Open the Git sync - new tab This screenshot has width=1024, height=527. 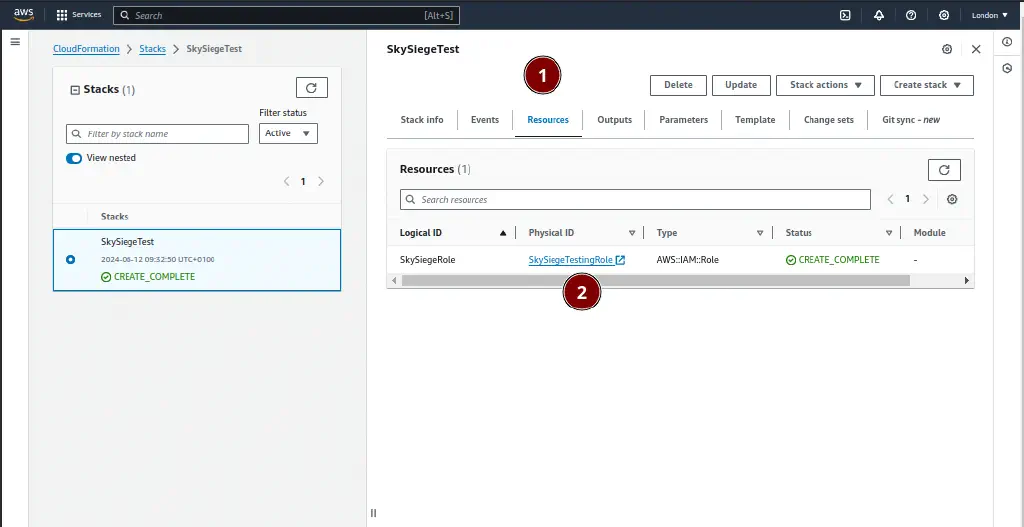[x=911, y=120]
